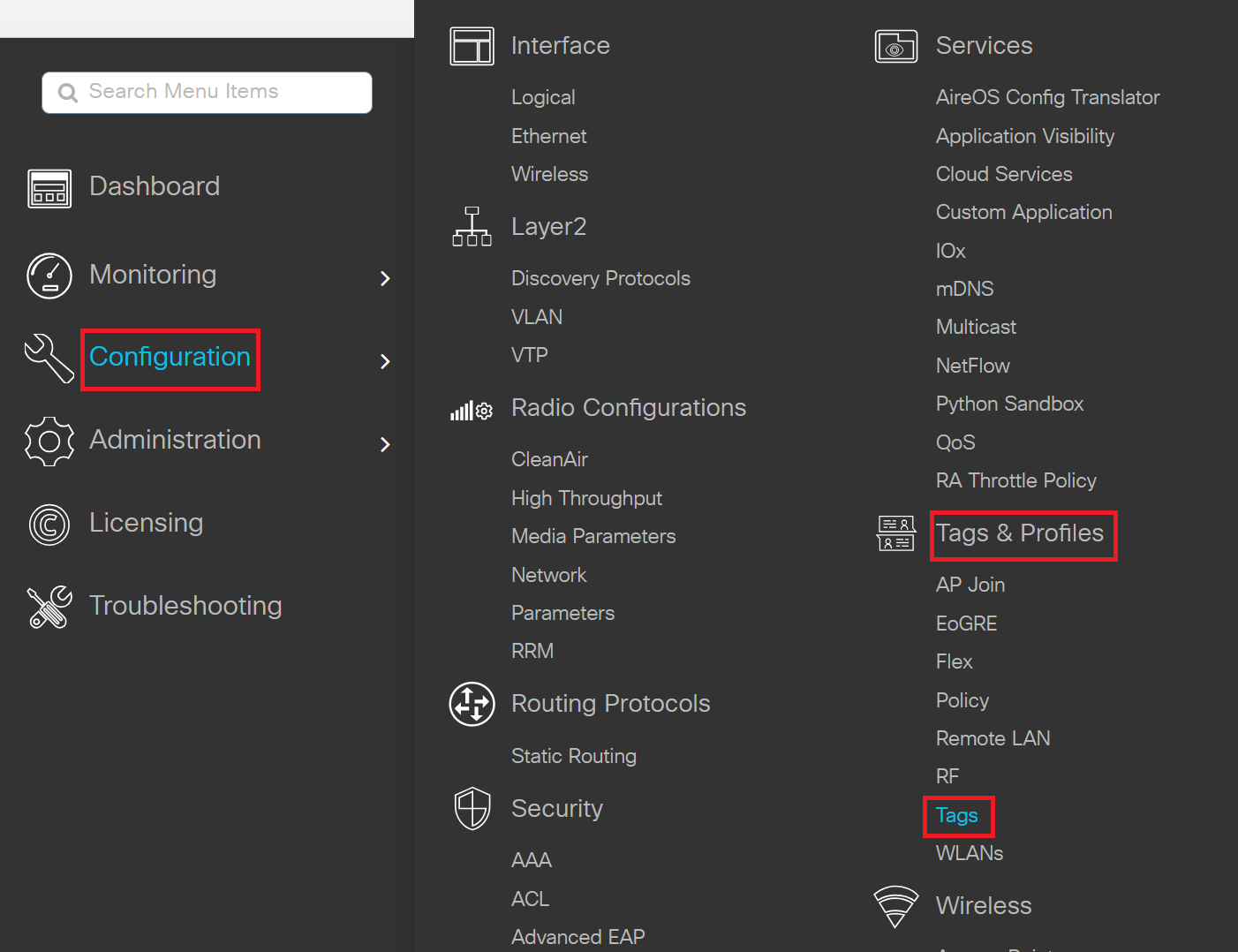Expand the Administration menu chevron
This screenshot has height=952, width=1238.
[385, 444]
